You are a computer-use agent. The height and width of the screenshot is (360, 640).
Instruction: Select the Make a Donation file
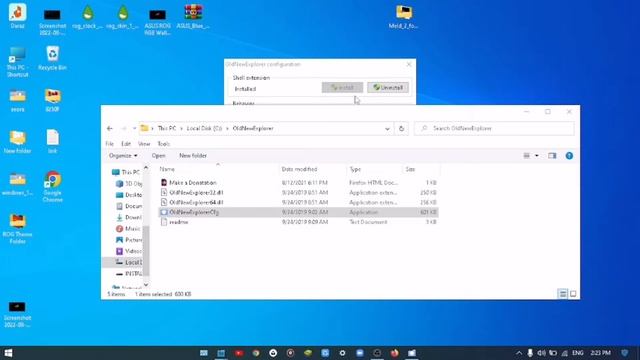(193, 182)
